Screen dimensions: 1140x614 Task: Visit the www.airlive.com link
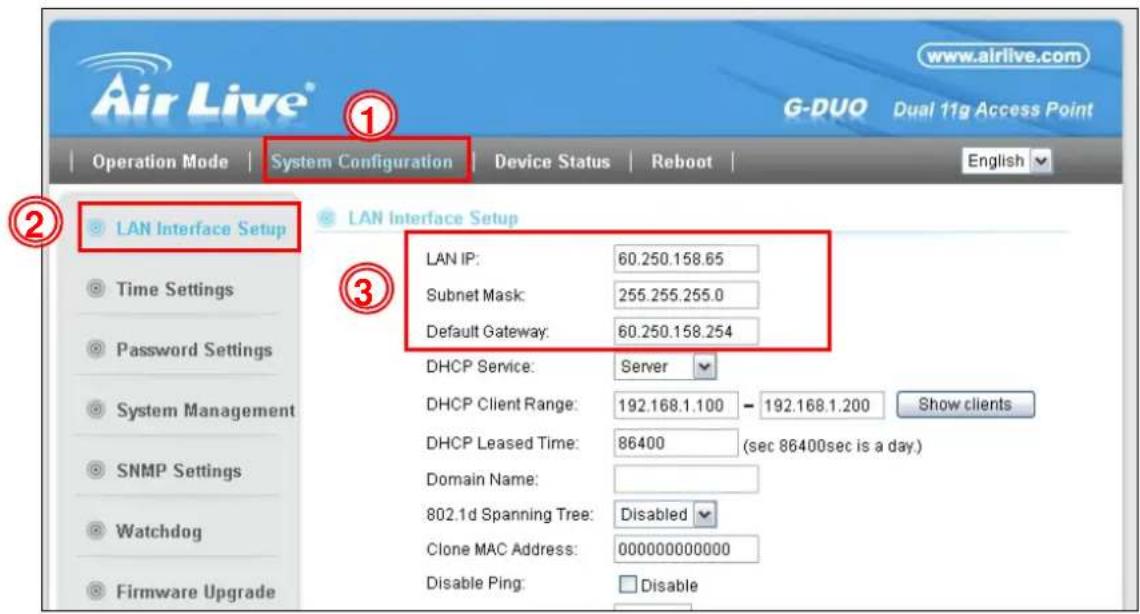coord(1003,56)
